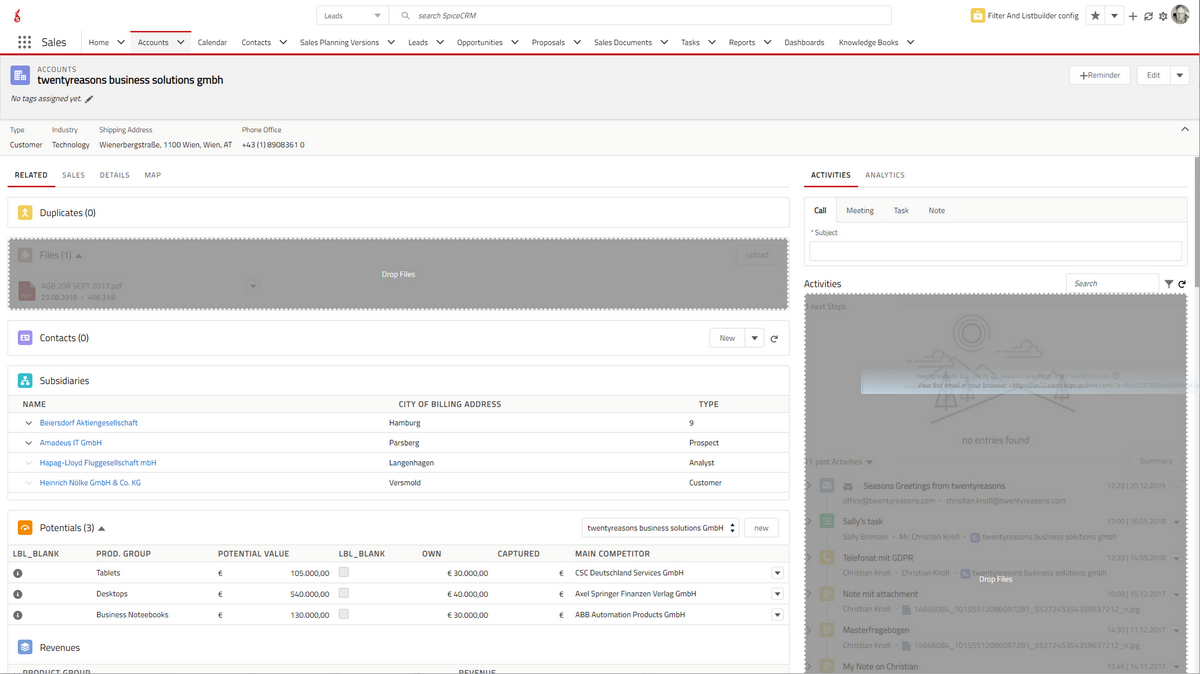The height and width of the screenshot is (674, 1200).
Task: Click the Reminder button
Action: point(1099,75)
